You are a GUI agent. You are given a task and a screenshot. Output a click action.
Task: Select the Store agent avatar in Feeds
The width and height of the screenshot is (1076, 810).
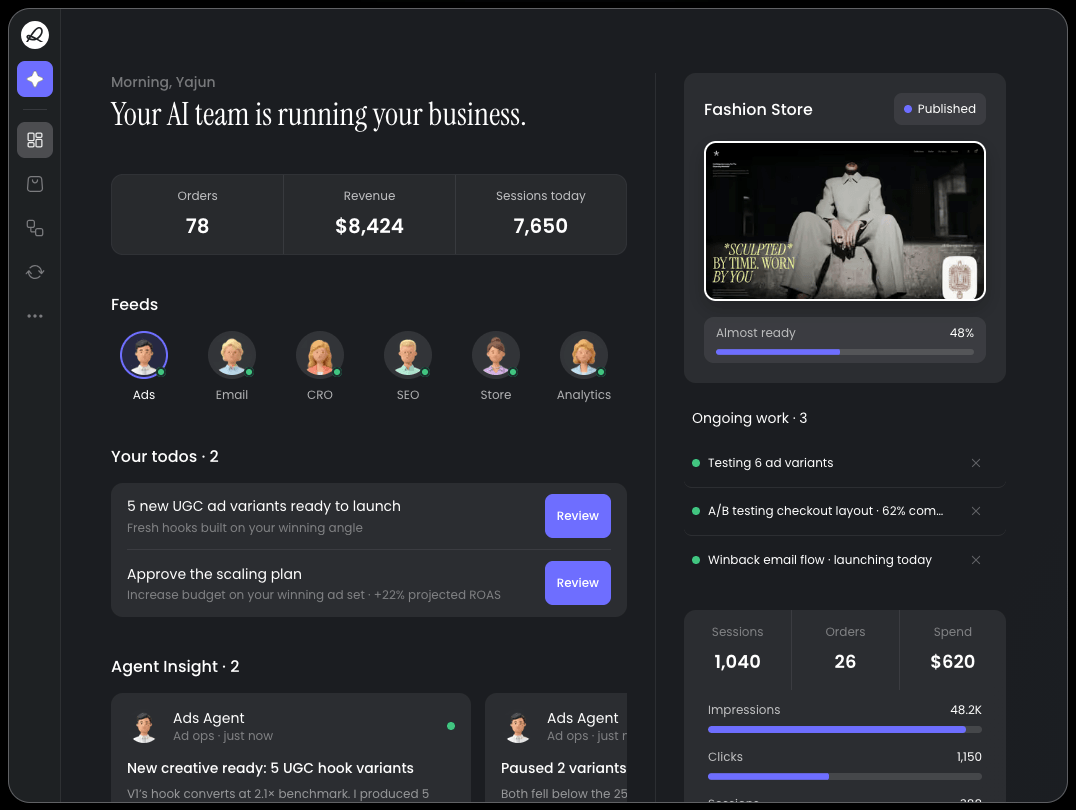pyautogui.click(x=495, y=355)
